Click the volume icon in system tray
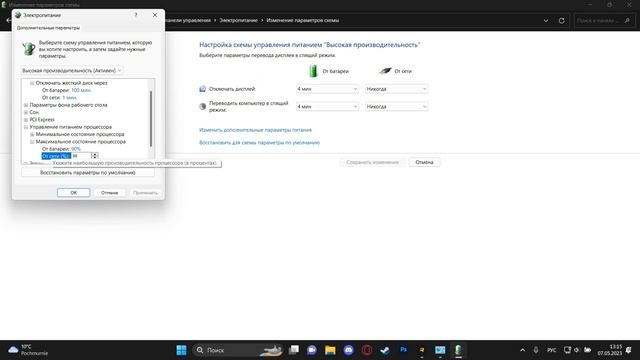Image resolution: width=640 pixels, height=360 pixels. coord(577,350)
